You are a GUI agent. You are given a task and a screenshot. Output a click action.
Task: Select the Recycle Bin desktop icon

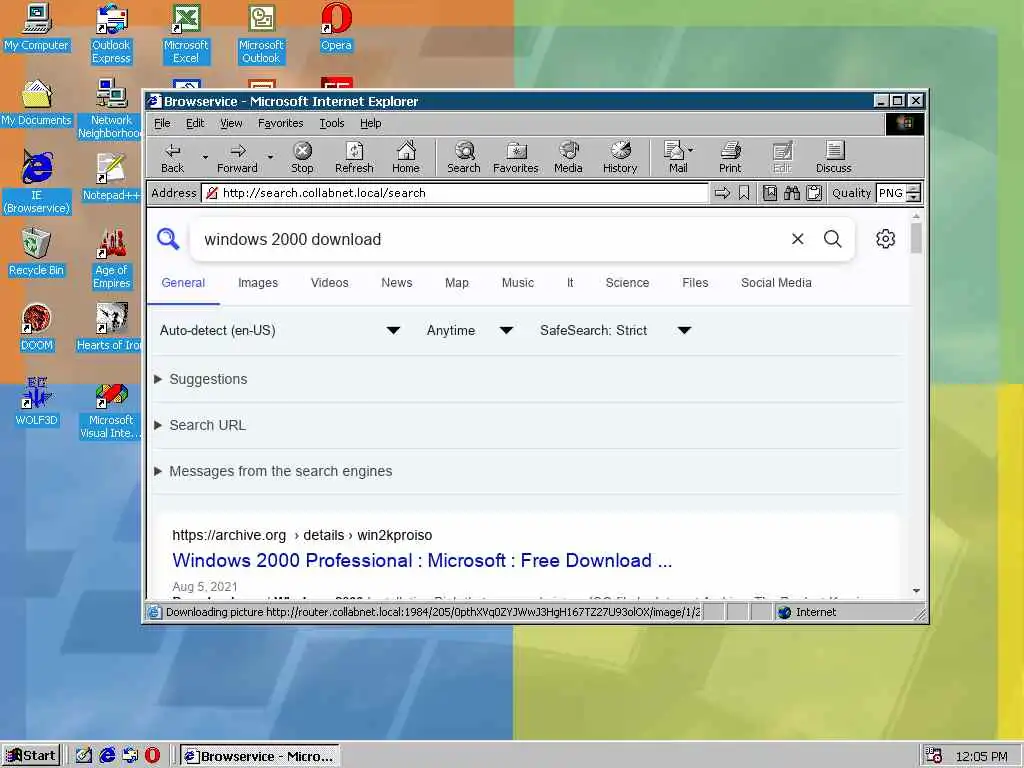[x=37, y=252]
